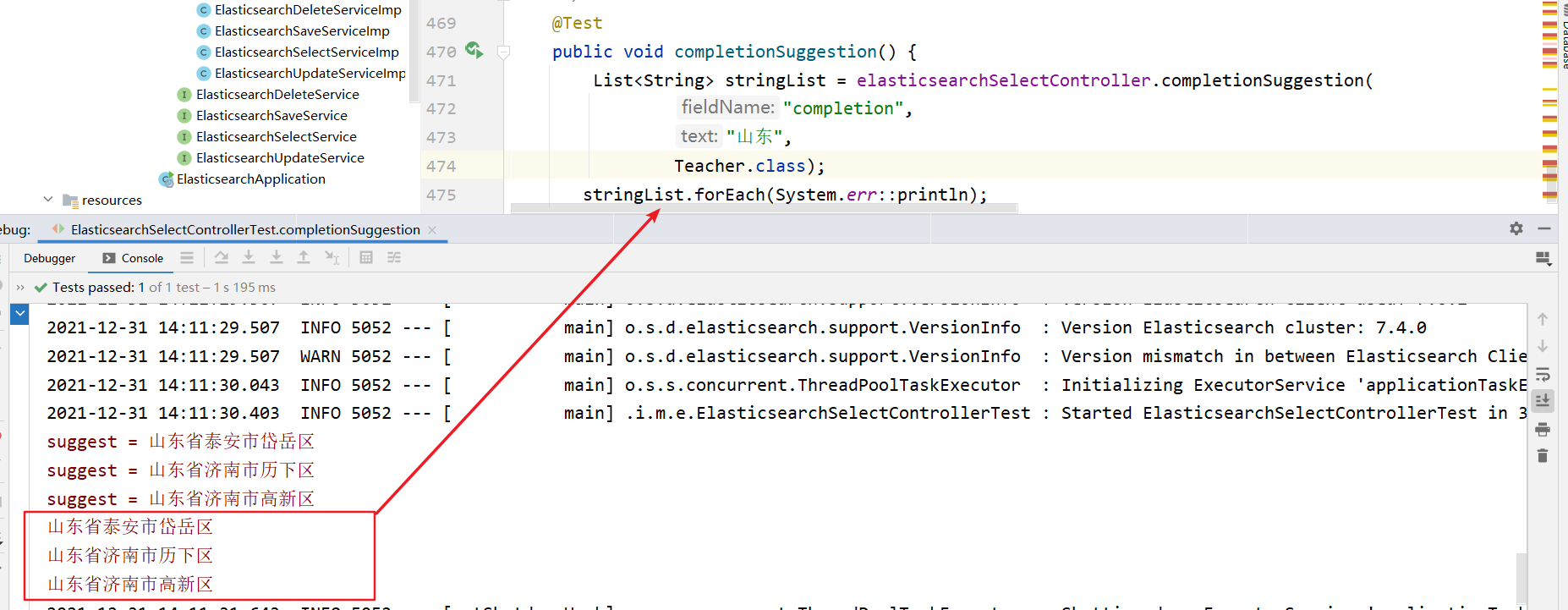This screenshot has width=1568, height=610.
Task: Toggle the code fold marker at line 470
Action: [x=503, y=52]
